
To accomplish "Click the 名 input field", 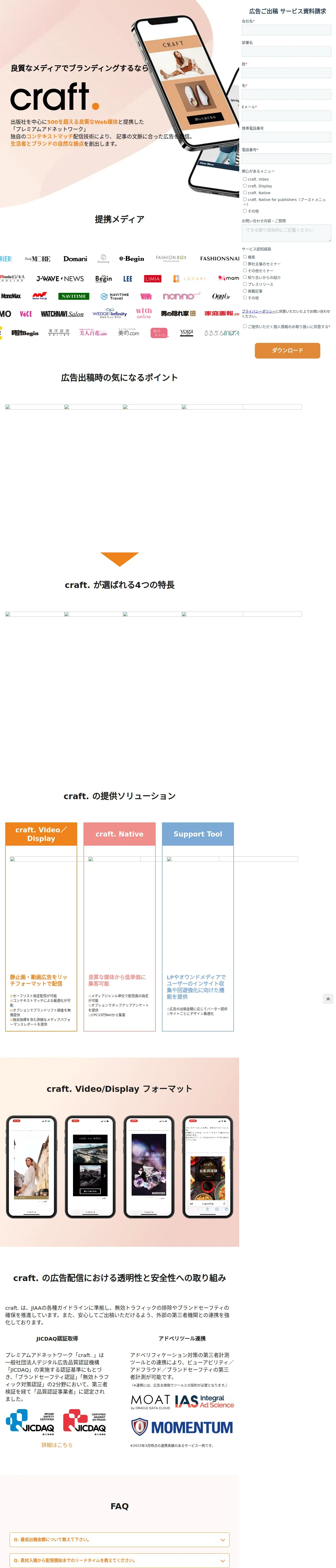I will [x=286, y=94].
